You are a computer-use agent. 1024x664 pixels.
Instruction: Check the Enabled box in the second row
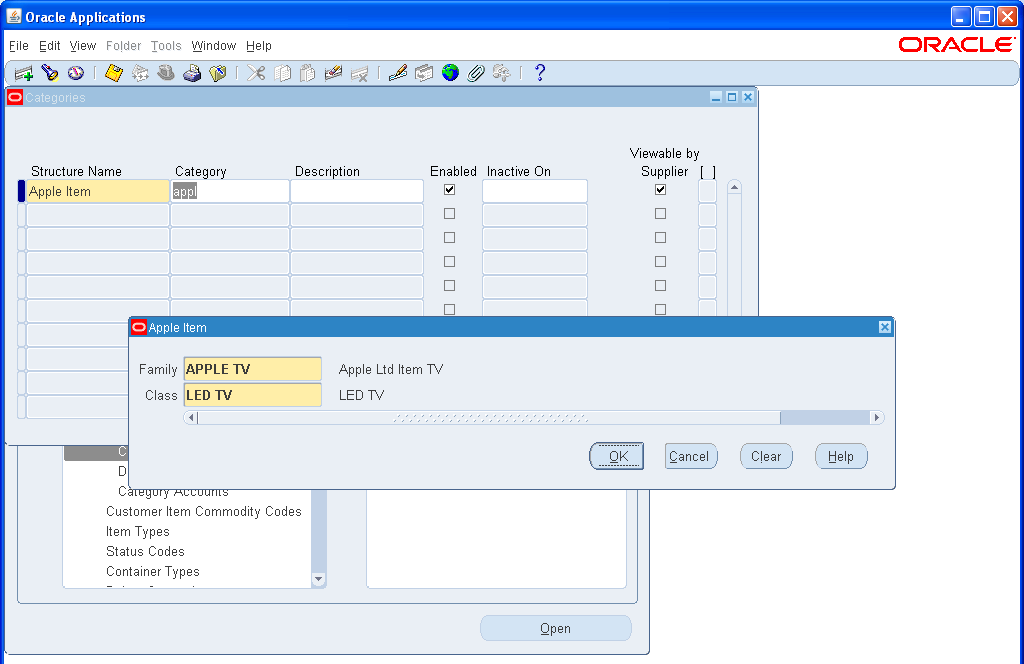coord(449,213)
